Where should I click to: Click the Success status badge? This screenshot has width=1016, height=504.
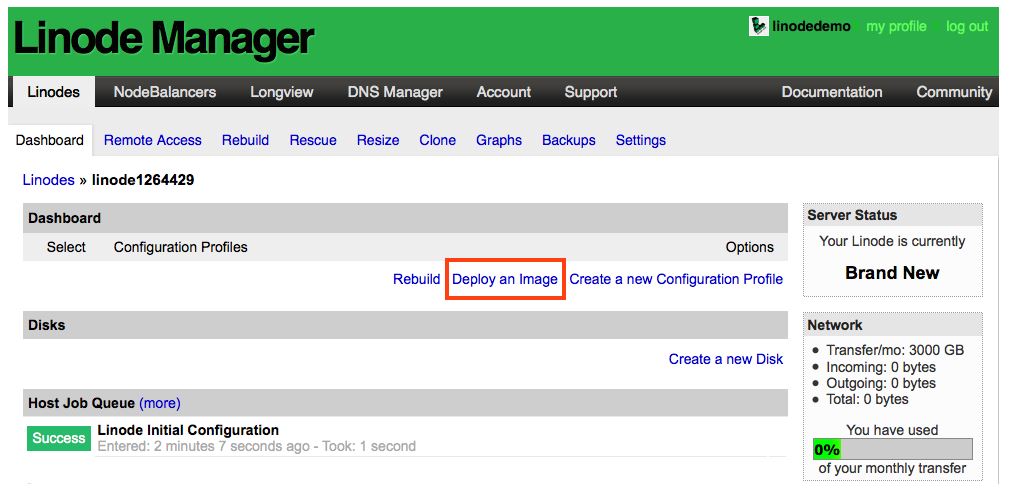pyautogui.click(x=59, y=438)
